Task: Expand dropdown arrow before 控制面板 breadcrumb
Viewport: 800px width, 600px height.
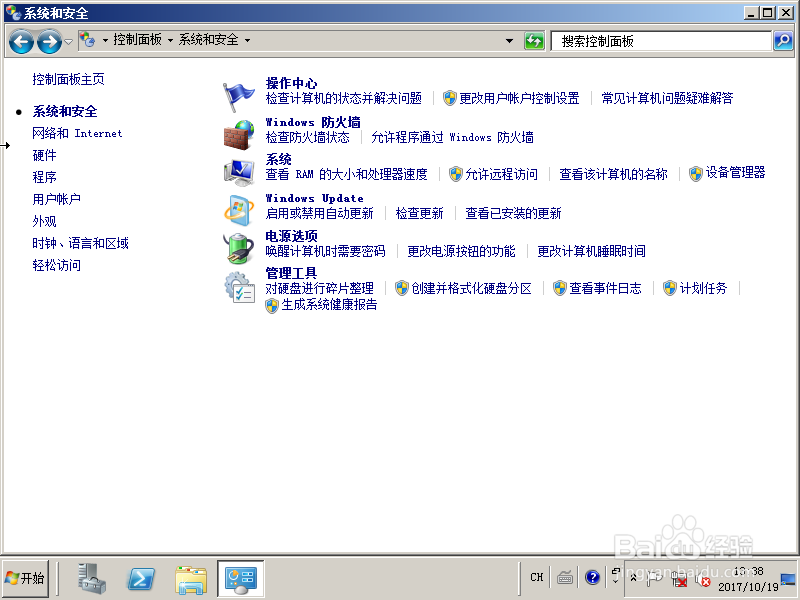Action: coord(105,40)
